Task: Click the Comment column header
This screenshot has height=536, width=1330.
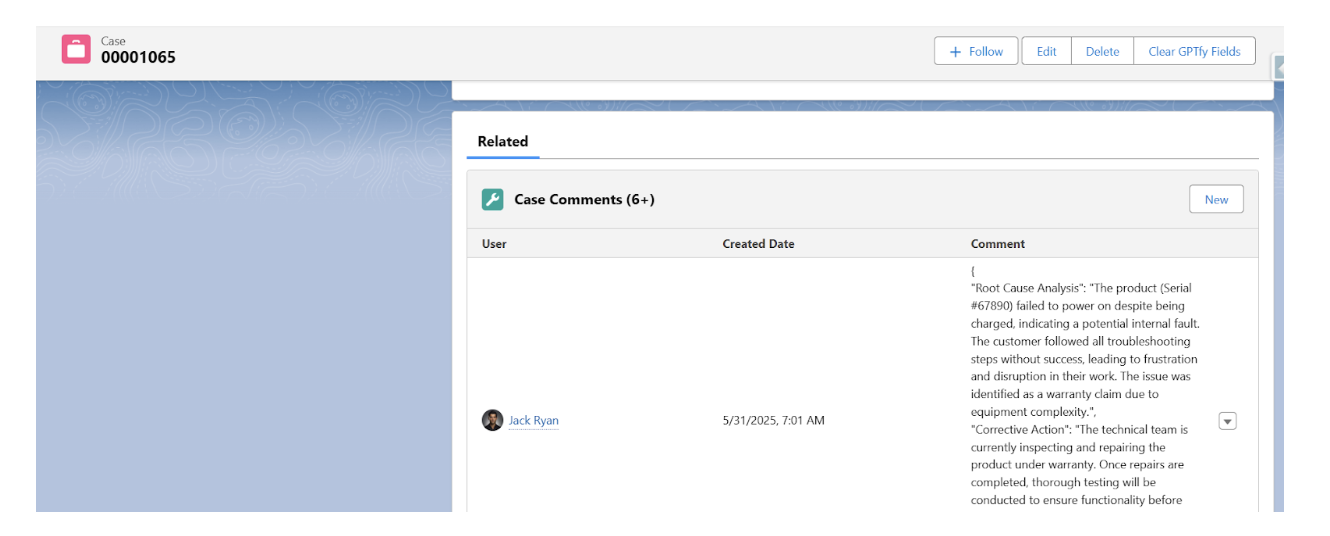Action: coord(997,243)
